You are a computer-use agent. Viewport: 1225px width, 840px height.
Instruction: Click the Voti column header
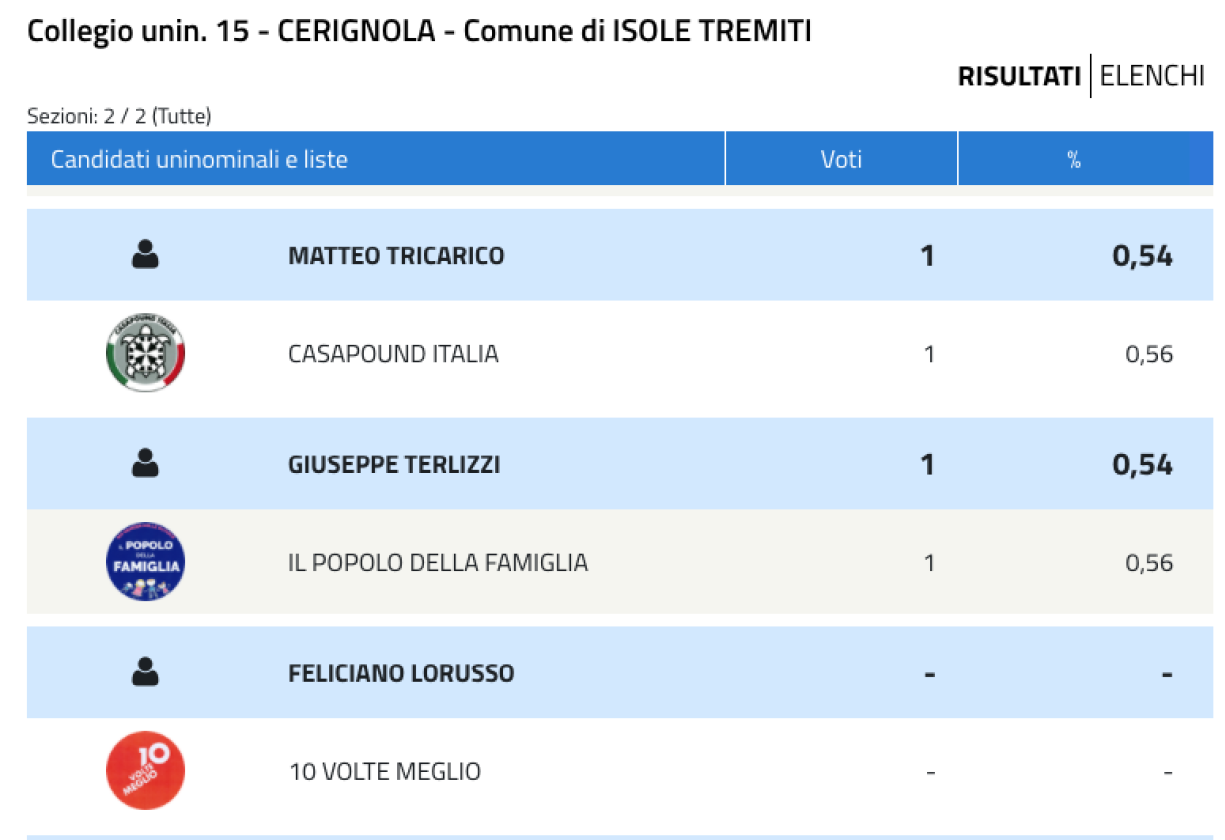click(x=842, y=159)
